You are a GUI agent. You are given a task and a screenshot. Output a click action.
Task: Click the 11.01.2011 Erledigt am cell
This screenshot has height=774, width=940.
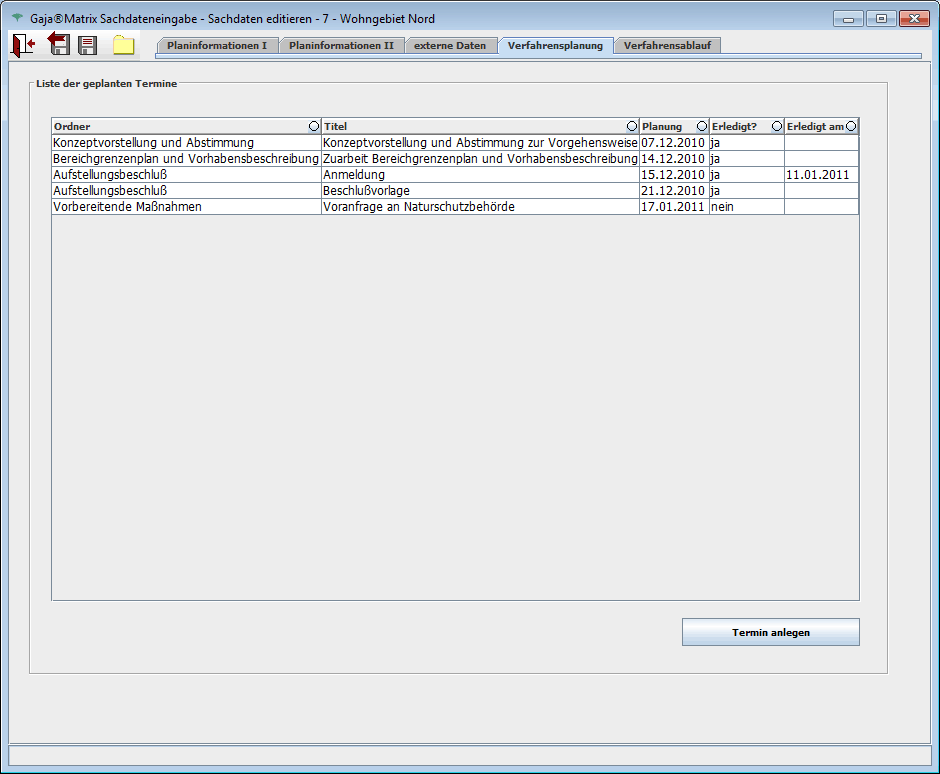[820, 175]
